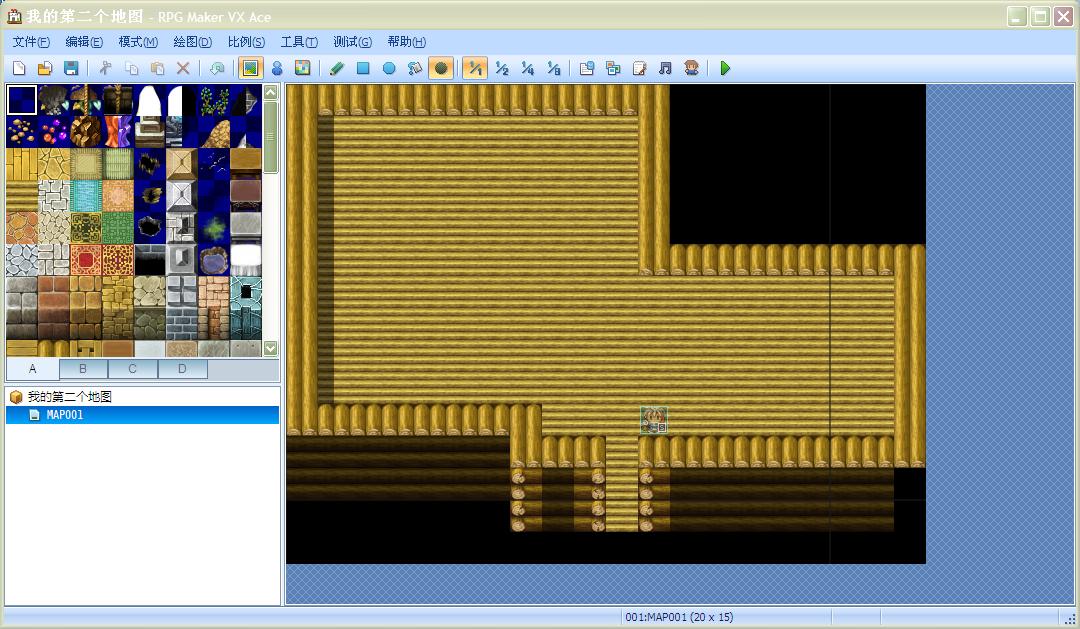Switch to tileset tab B
The height and width of the screenshot is (629, 1080).
coord(83,369)
